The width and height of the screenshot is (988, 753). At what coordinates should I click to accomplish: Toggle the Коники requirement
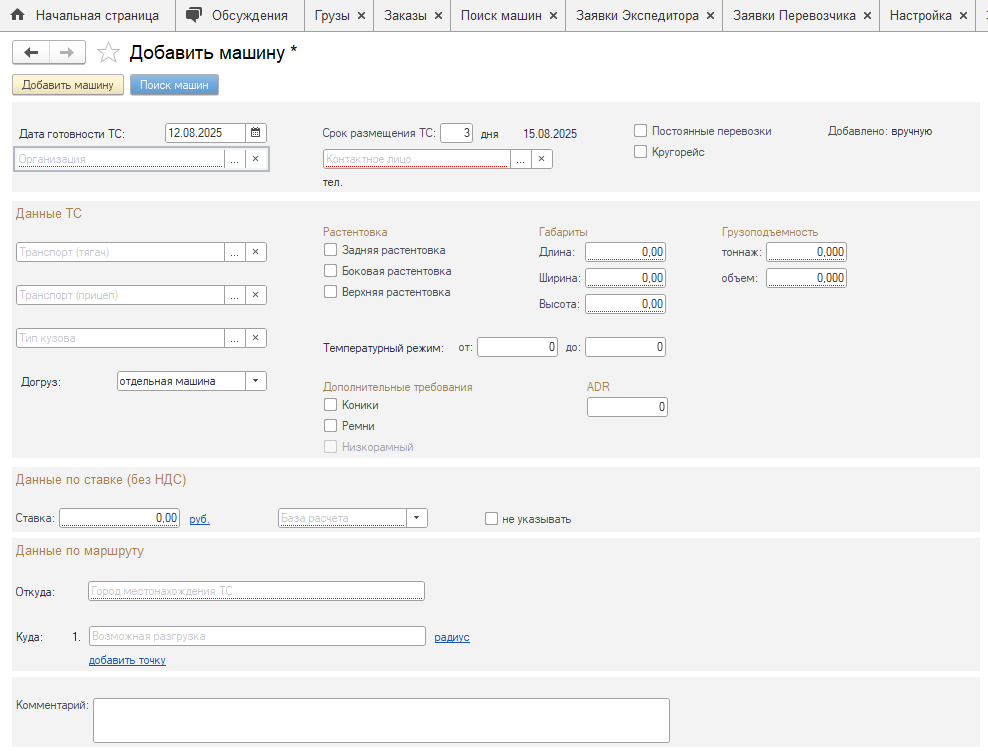331,405
